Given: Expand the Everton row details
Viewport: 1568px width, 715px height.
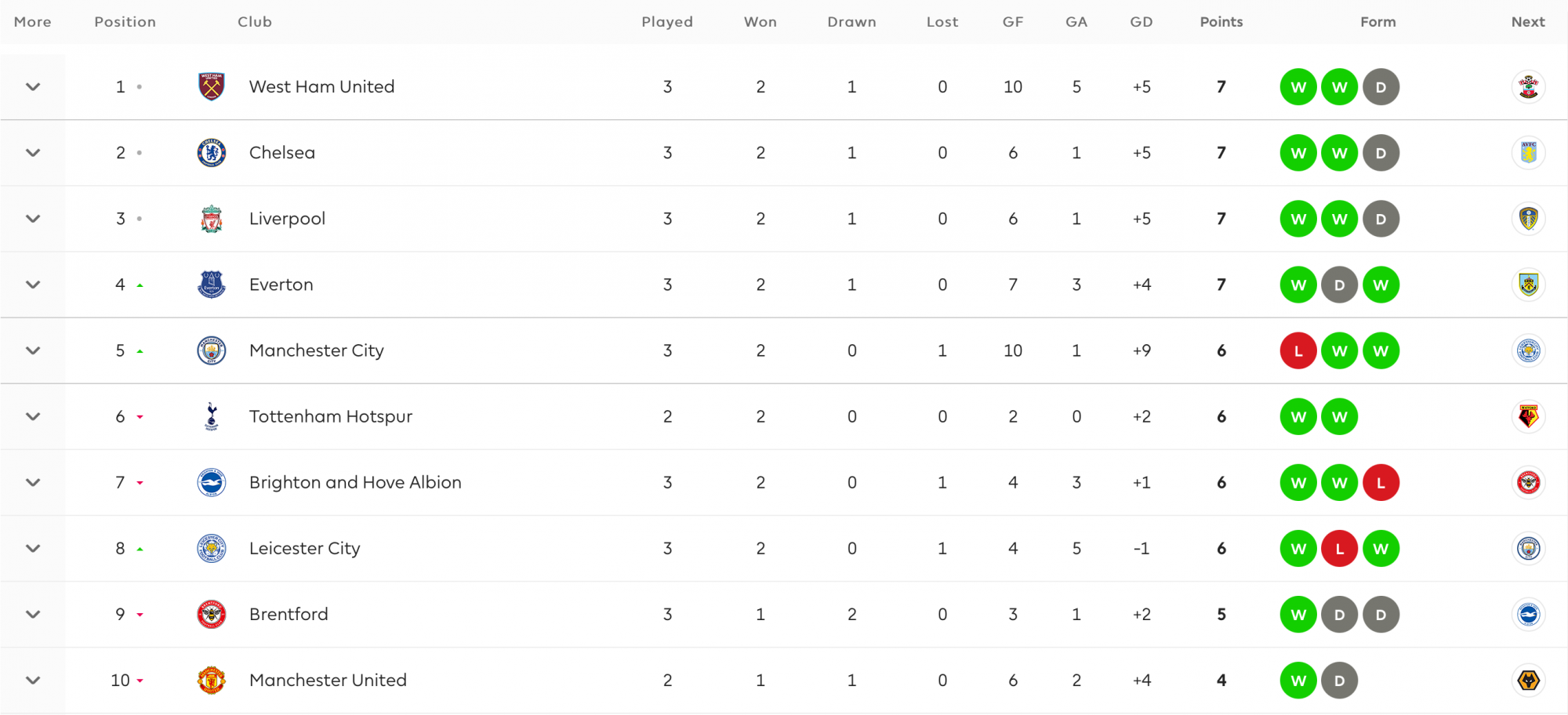Looking at the screenshot, I should point(33,285).
